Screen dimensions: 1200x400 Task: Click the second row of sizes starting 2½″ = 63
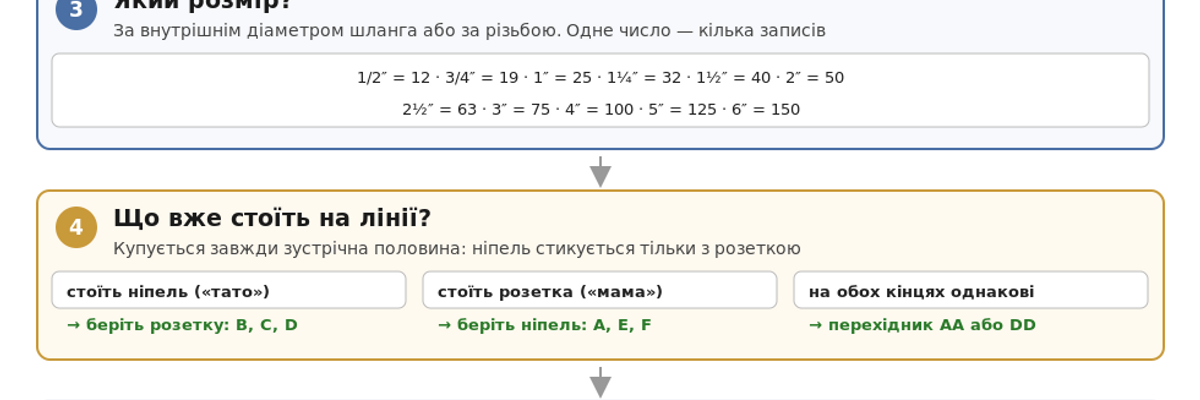pos(600,109)
